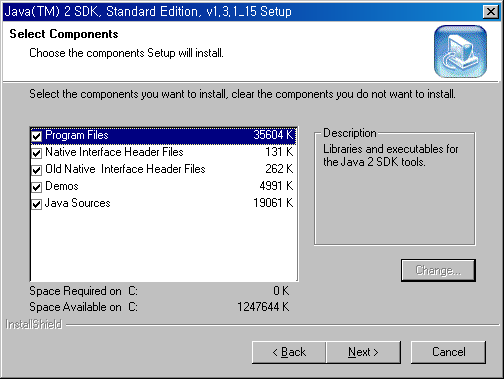Click the installer computer icon
This screenshot has height=379, width=504.
460,52
